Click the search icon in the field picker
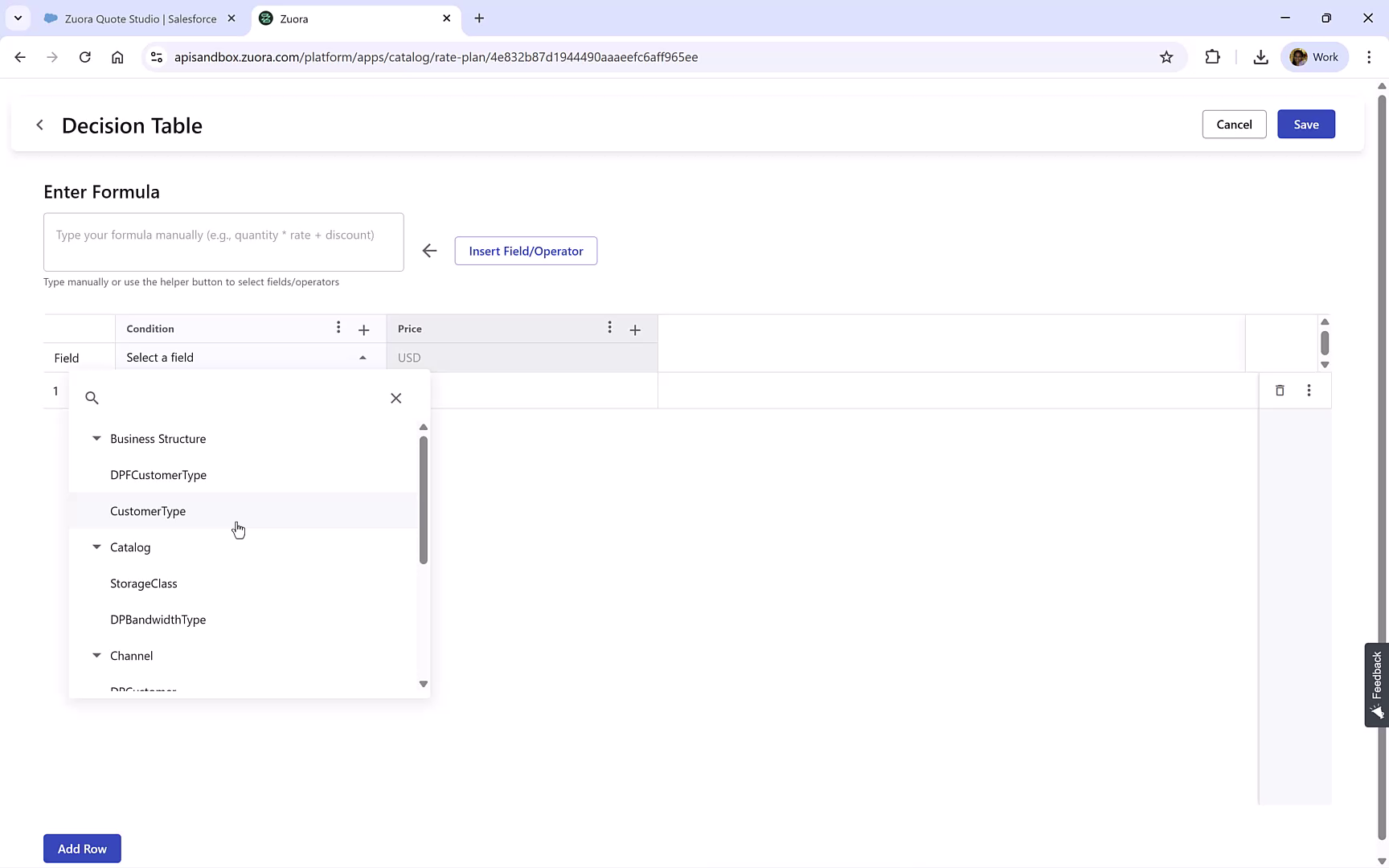 tap(92, 398)
